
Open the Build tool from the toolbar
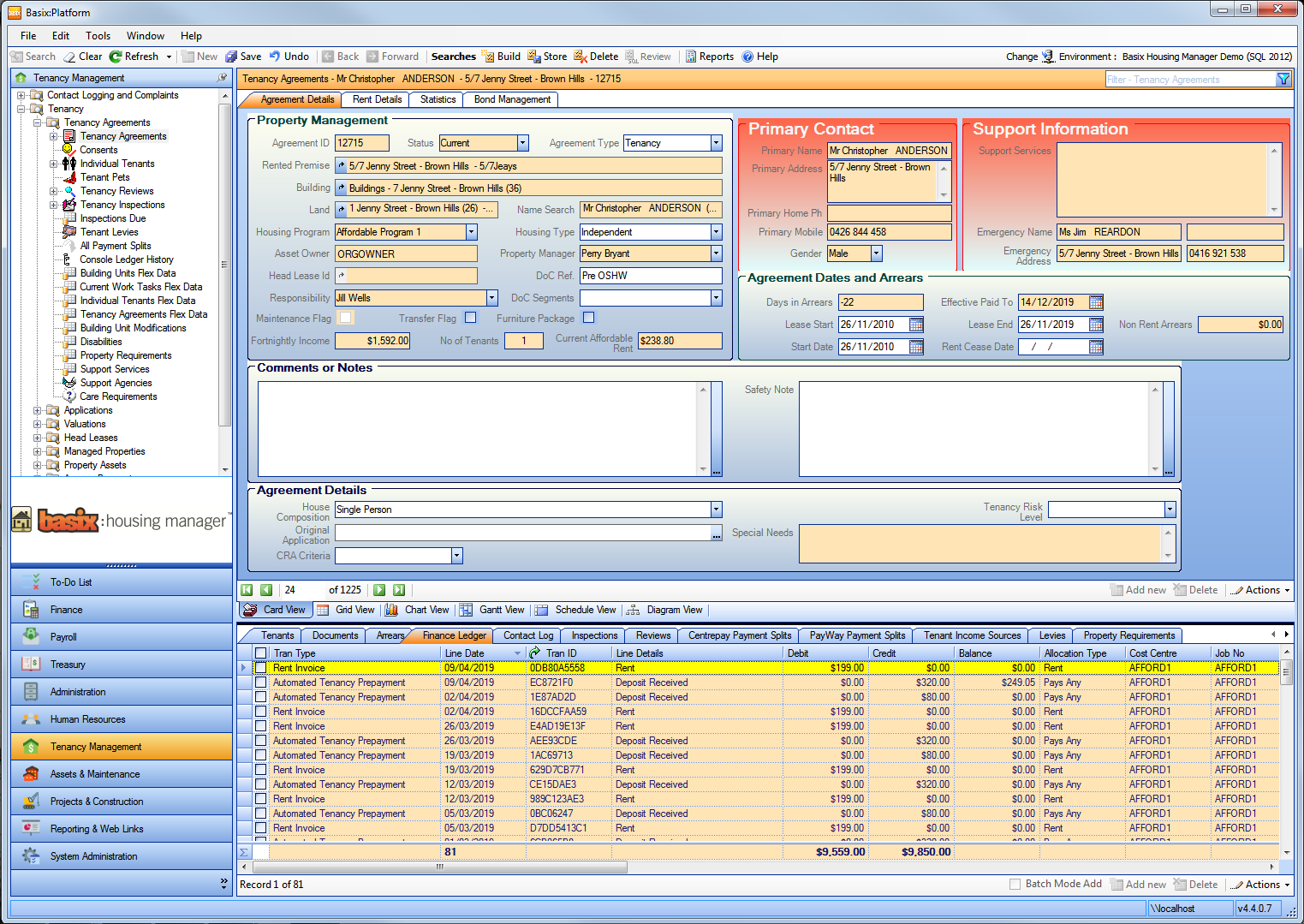[501, 57]
